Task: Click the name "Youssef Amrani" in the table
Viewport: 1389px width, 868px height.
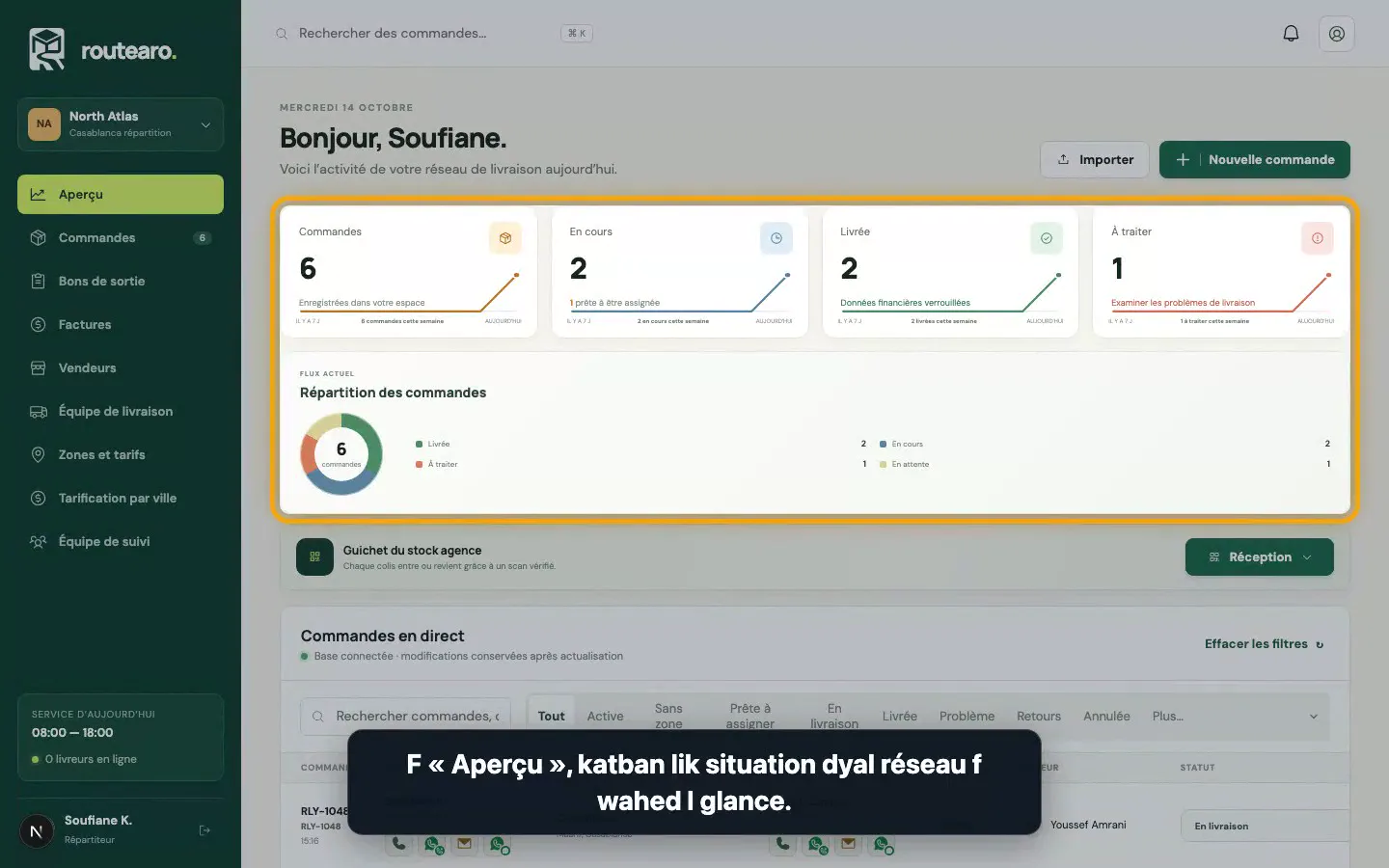Action: [1088, 826]
